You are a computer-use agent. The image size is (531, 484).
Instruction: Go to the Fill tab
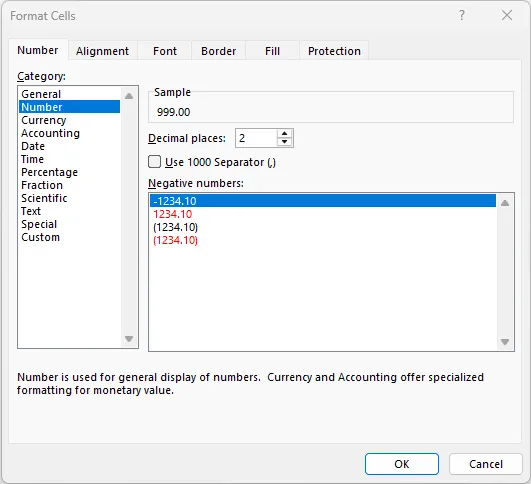coord(272,51)
